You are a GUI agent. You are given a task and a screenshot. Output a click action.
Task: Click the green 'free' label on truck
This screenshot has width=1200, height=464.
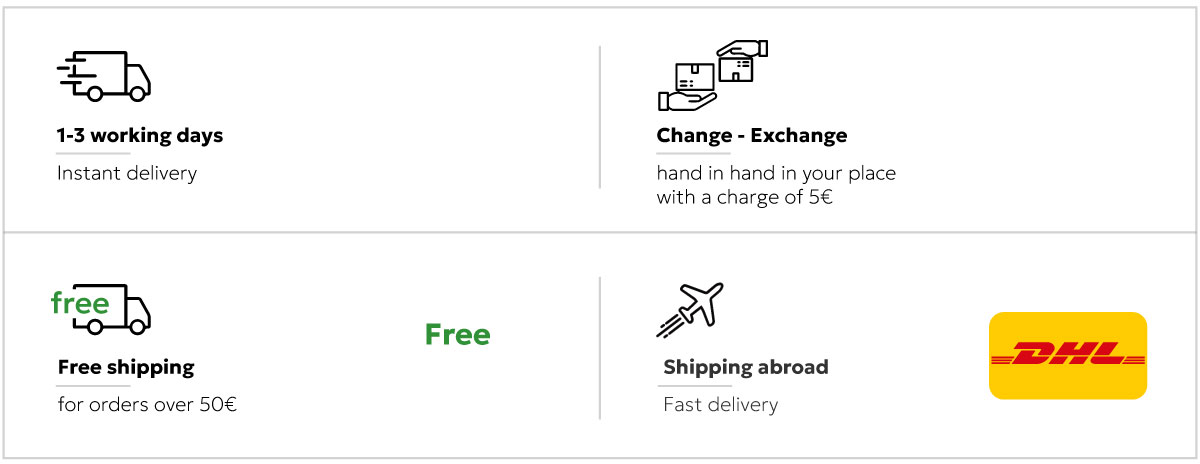tap(80, 303)
